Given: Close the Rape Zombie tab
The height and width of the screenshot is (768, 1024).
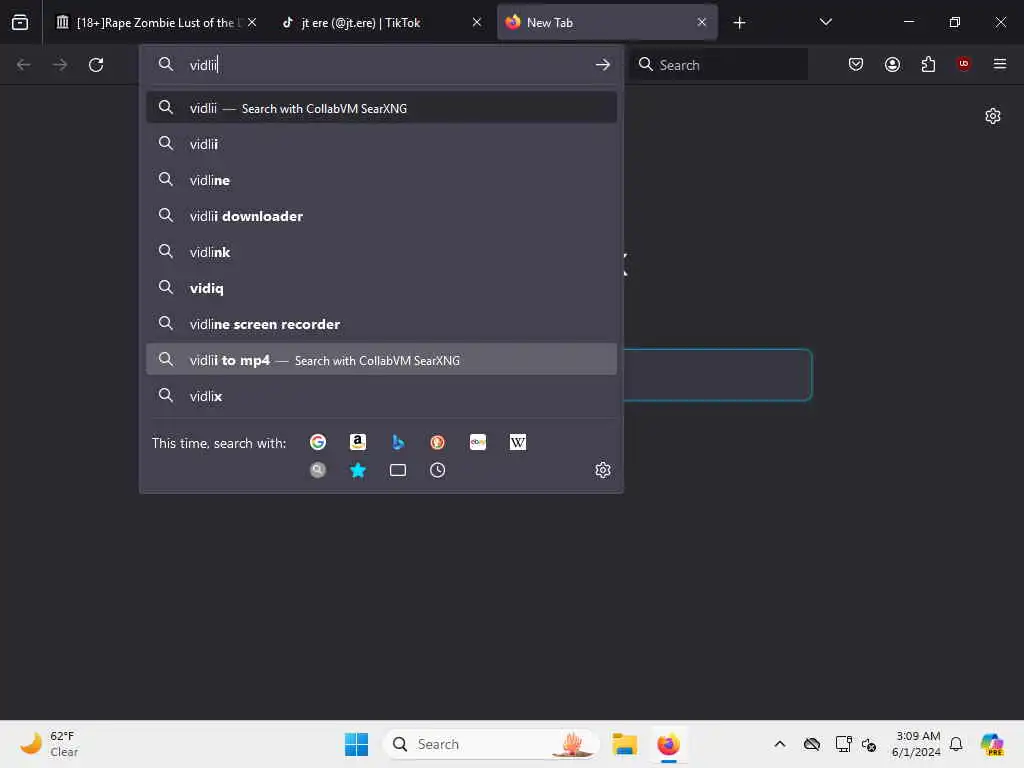Looking at the screenshot, I should click(x=252, y=22).
